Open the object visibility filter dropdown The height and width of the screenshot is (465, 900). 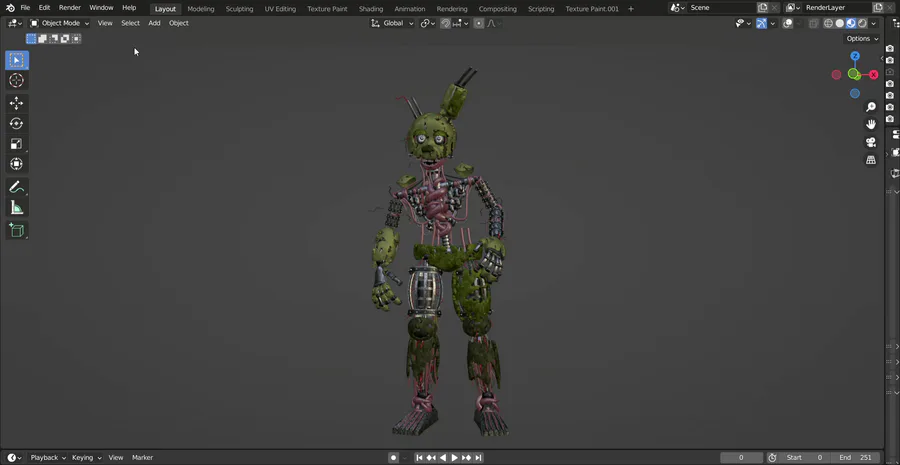pos(743,24)
